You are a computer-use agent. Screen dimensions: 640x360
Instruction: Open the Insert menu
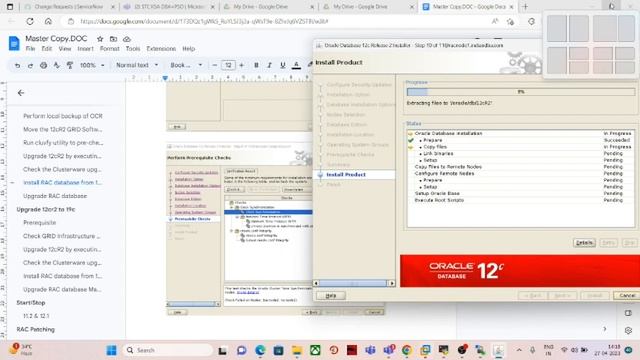[x=85, y=49]
